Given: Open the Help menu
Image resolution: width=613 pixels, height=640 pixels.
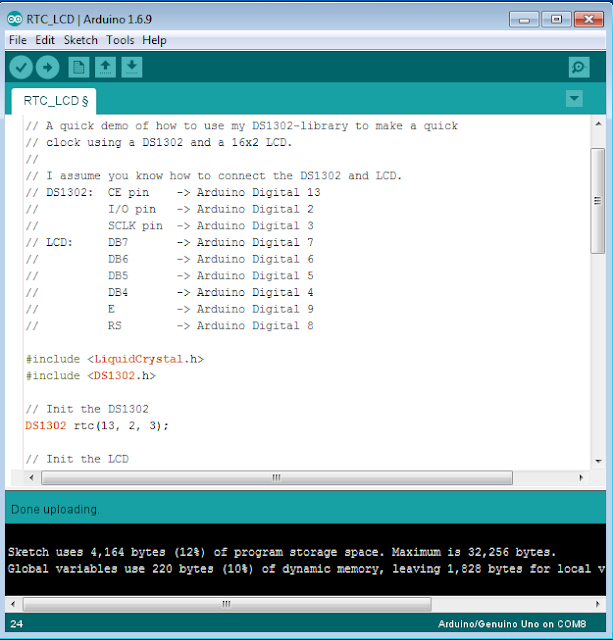Looking at the screenshot, I should [x=154, y=40].
